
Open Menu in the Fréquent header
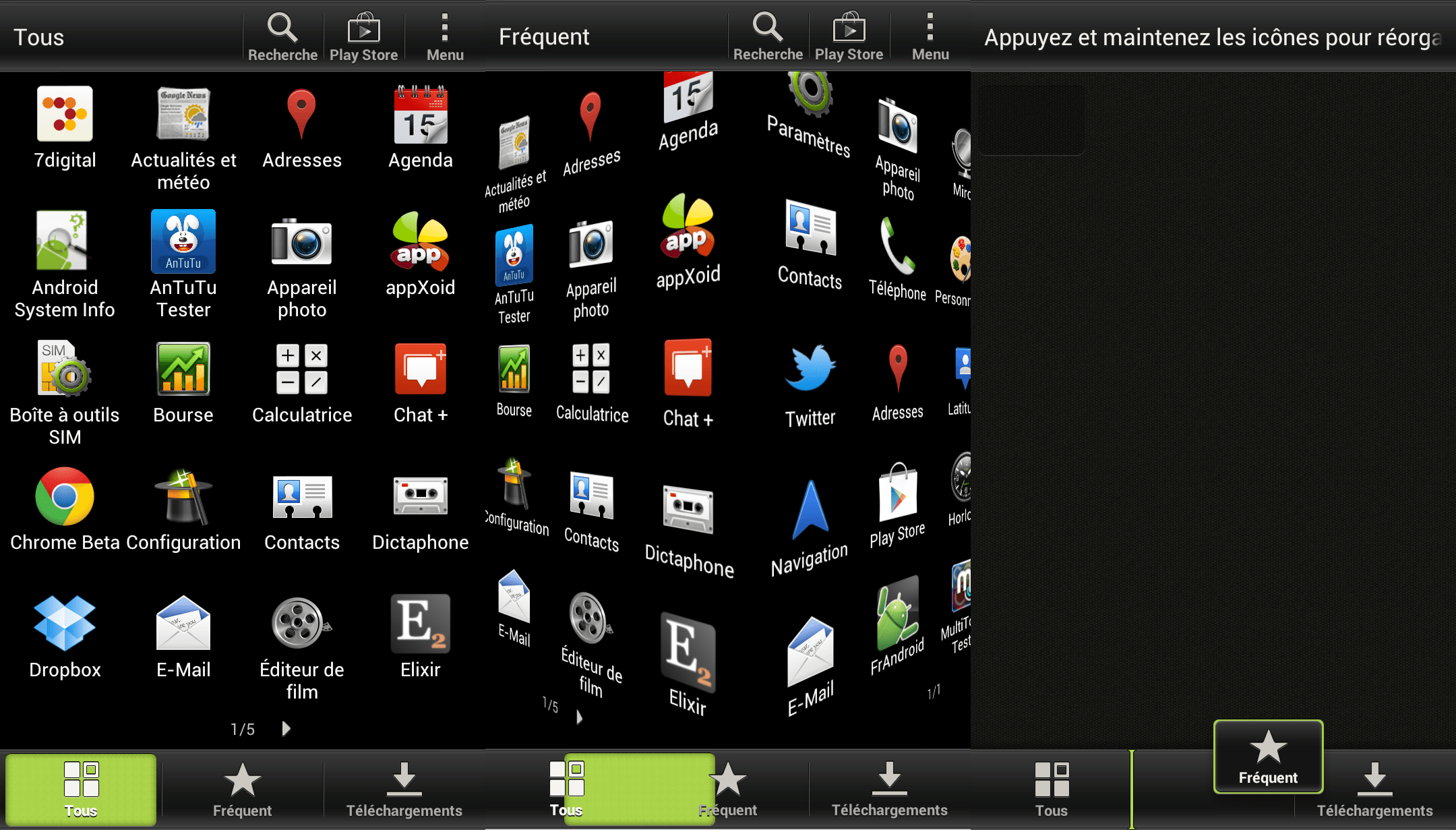[x=930, y=37]
